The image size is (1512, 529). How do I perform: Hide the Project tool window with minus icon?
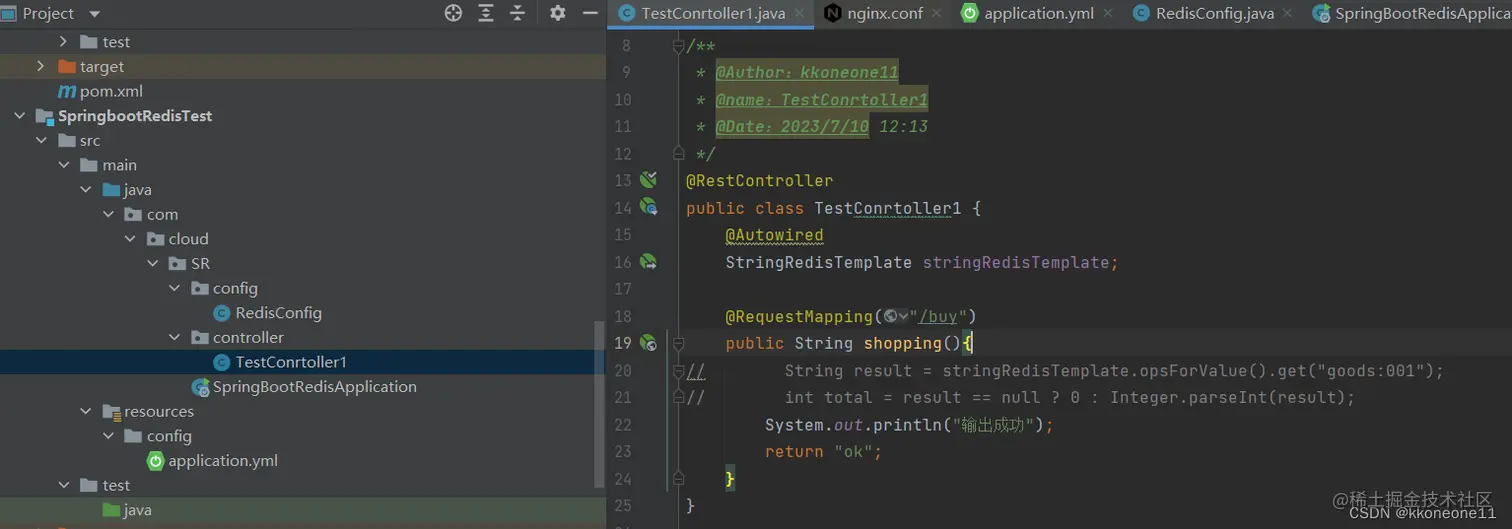(590, 13)
